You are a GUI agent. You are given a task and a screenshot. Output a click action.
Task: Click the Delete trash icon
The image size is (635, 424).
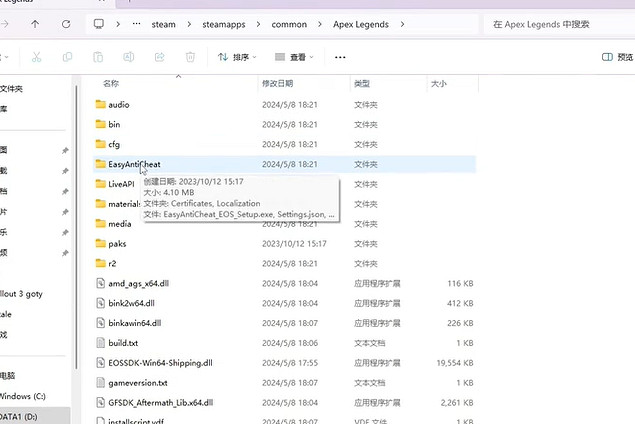coord(190,57)
